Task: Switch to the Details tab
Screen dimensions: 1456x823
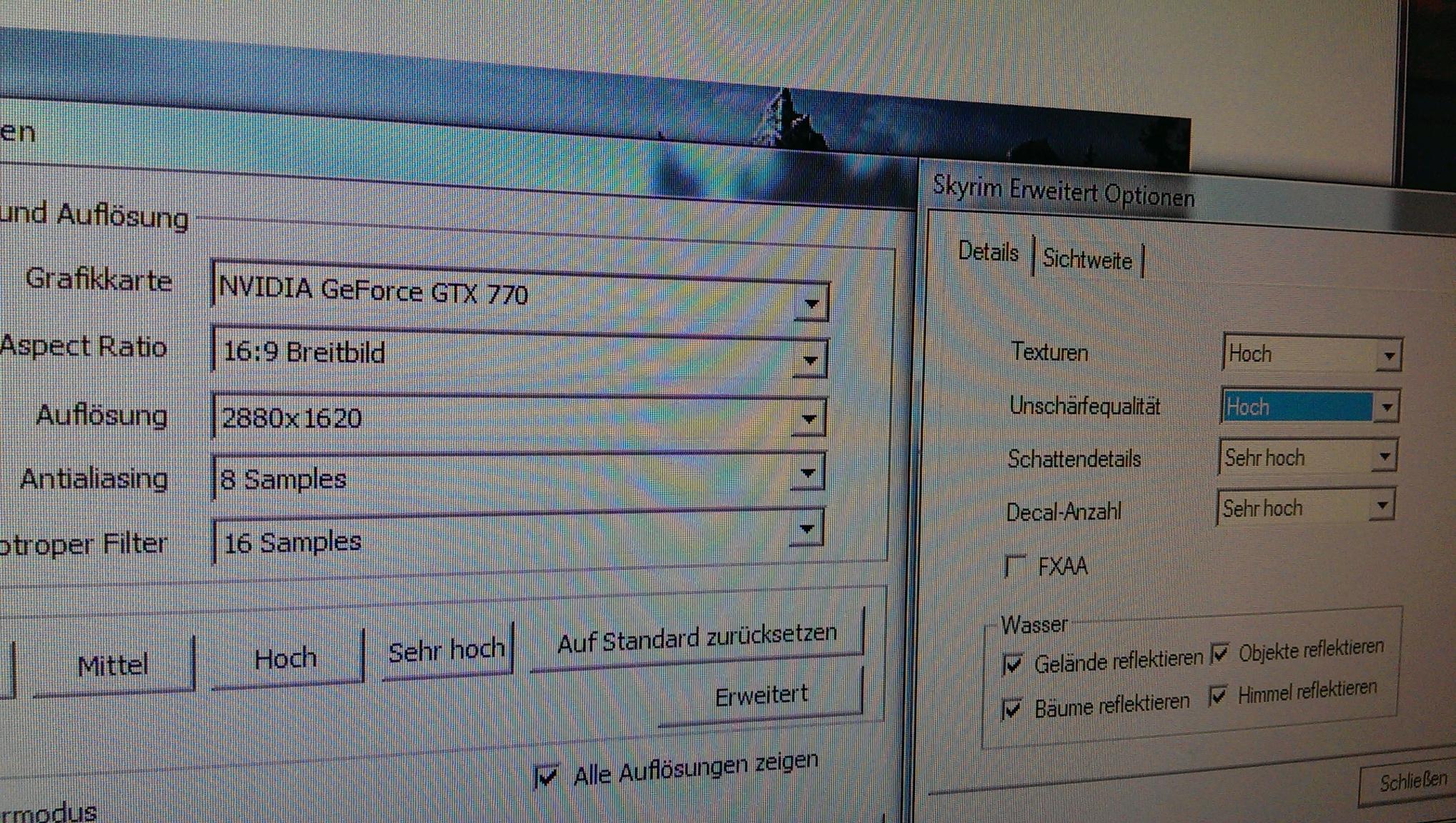Action: [989, 252]
